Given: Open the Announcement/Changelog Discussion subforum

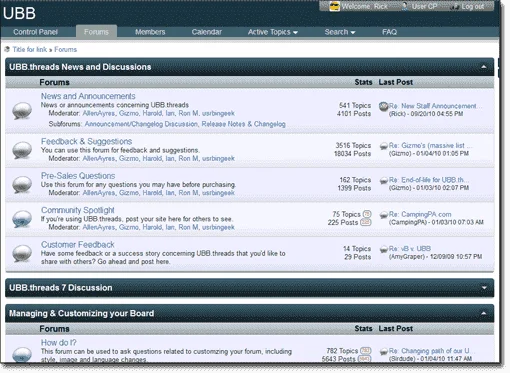Looking at the screenshot, I should (x=141, y=124).
